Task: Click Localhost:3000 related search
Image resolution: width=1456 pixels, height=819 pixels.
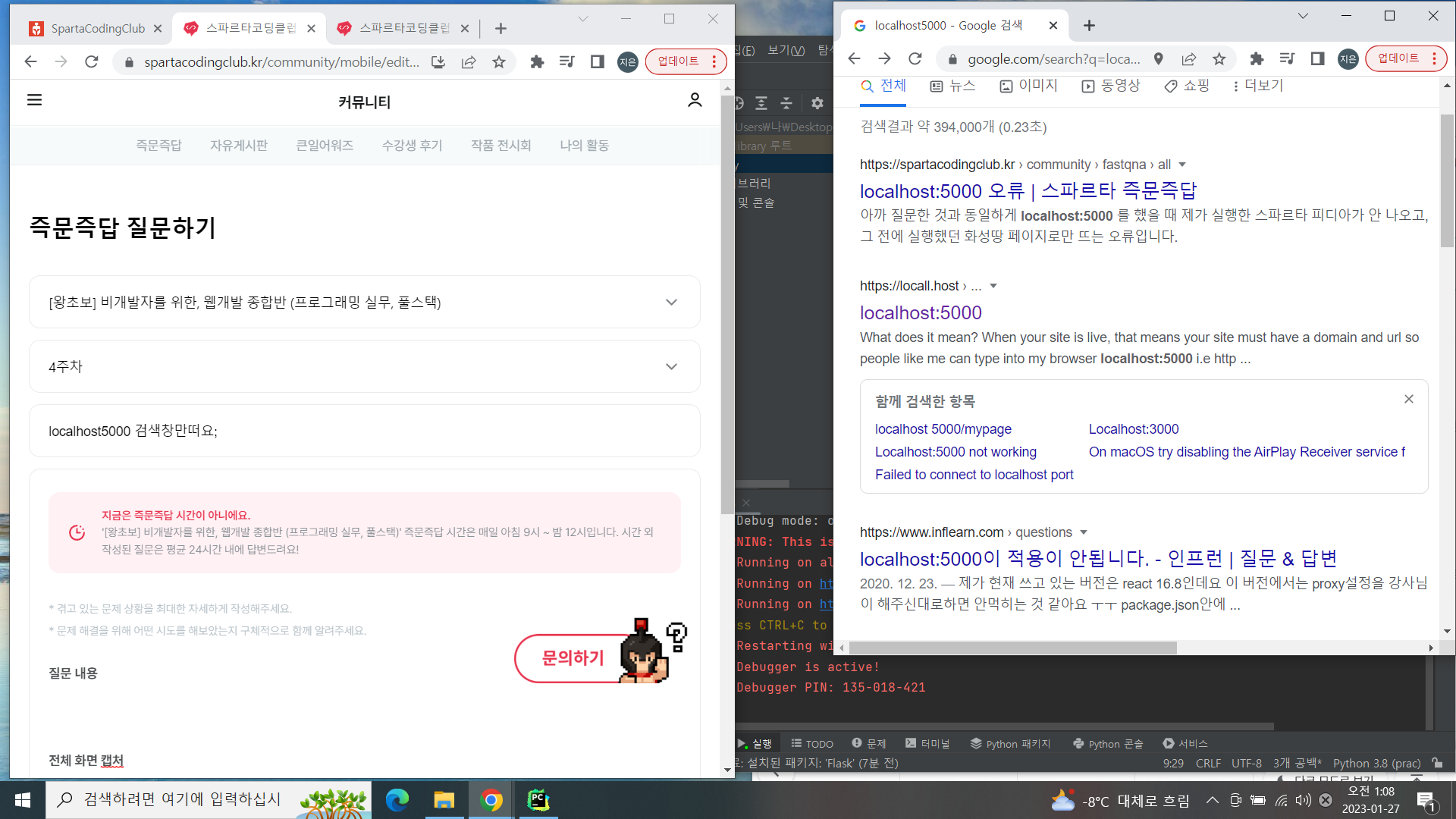Action: (1133, 429)
